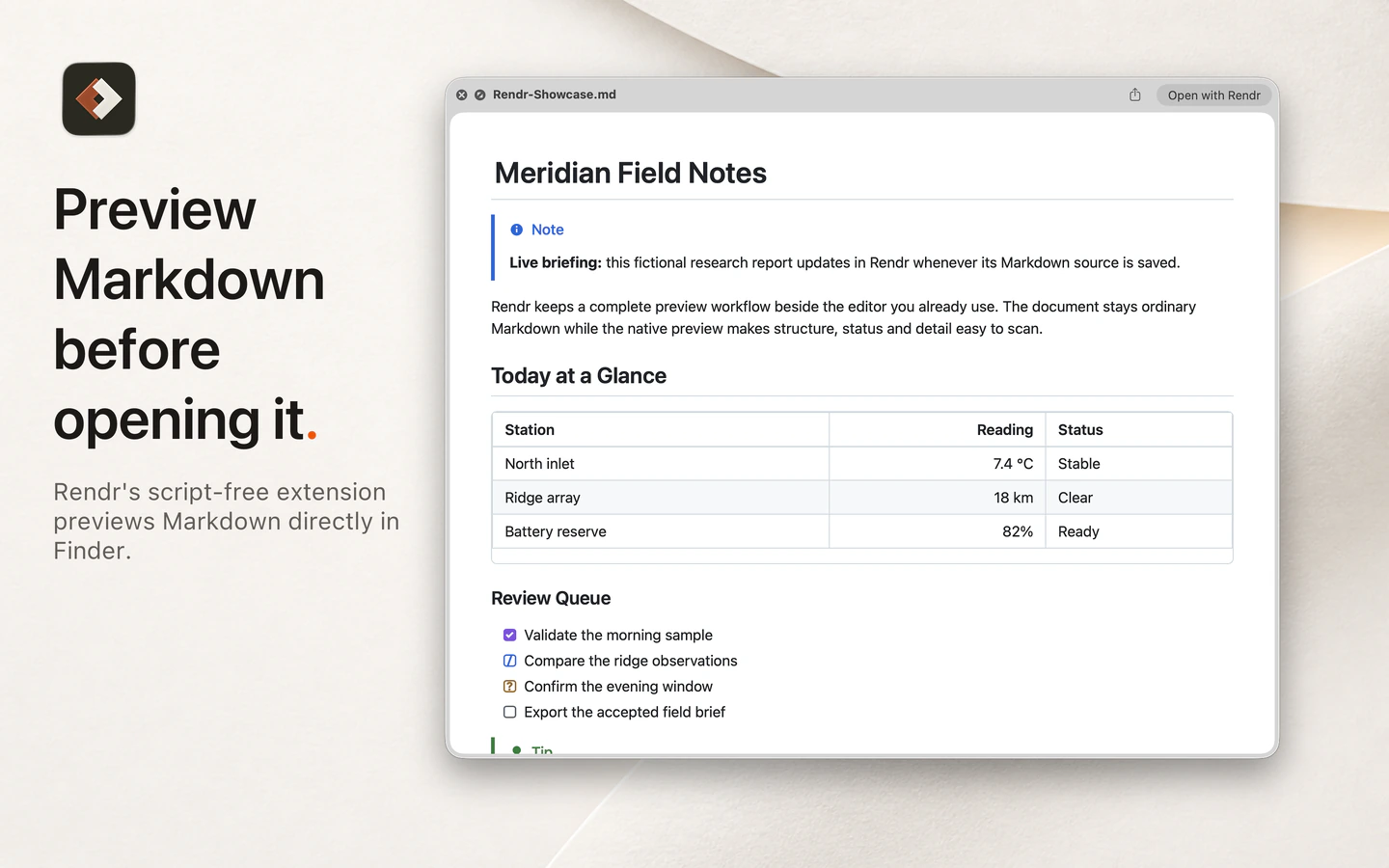Click the Meridian Field Notes heading
Screen dimensions: 1389x868
(630, 174)
